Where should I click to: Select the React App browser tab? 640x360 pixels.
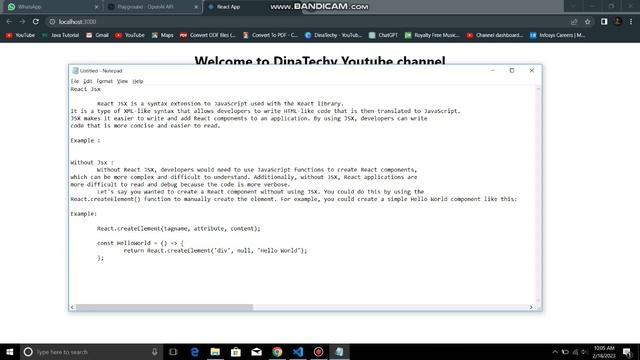coord(229,7)
